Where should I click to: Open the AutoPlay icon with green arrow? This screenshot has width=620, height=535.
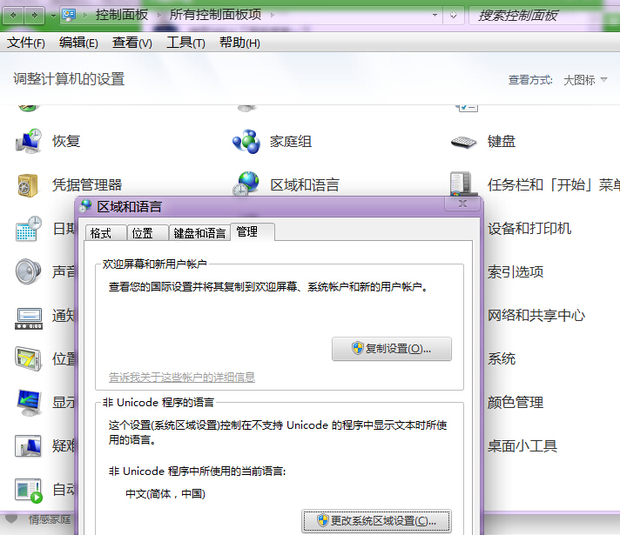point(28,490)
